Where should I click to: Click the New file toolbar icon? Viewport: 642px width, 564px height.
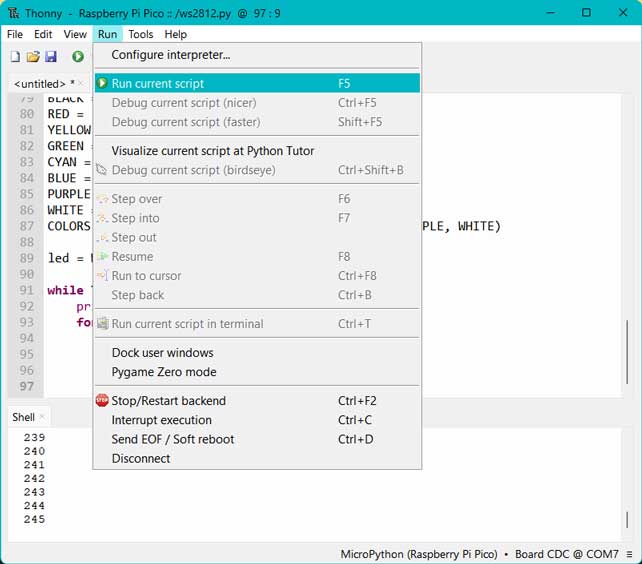tap(15, 56)
